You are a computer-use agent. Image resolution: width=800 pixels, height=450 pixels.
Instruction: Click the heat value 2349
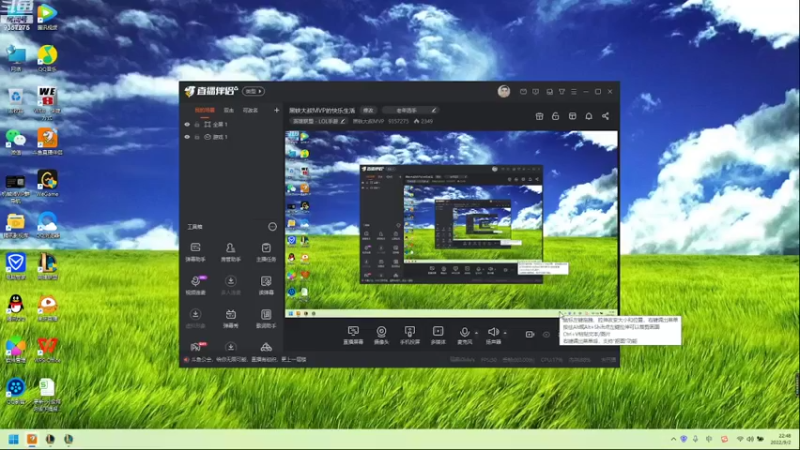coord(427,121)
